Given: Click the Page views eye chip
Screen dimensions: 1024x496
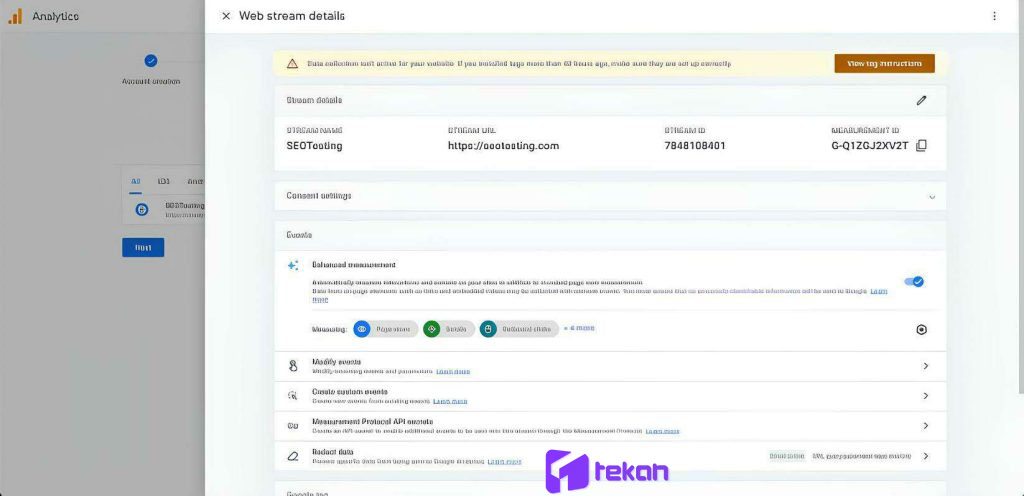Looking at the screenshot, I should pos(385,329).
